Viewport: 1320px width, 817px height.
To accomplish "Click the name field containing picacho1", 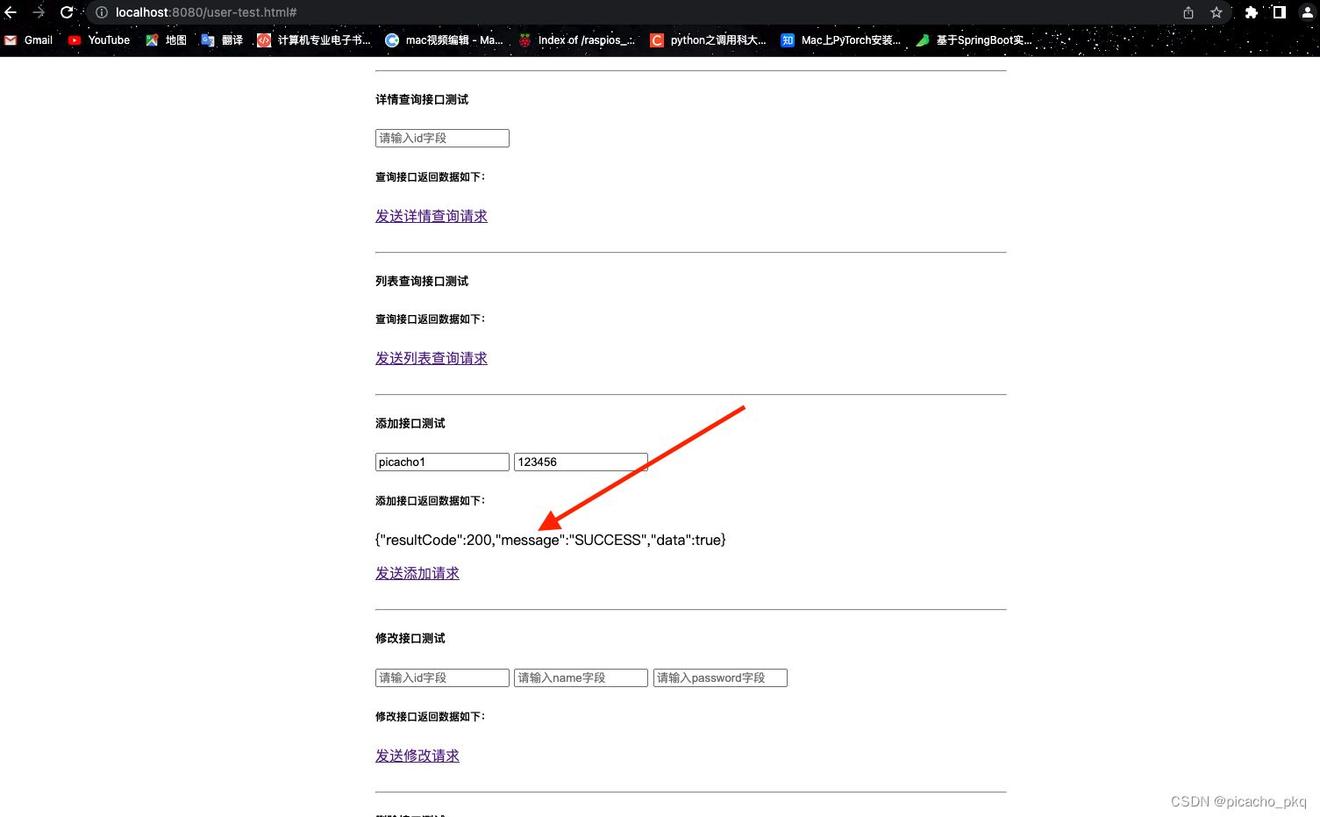I will (442, 462).
